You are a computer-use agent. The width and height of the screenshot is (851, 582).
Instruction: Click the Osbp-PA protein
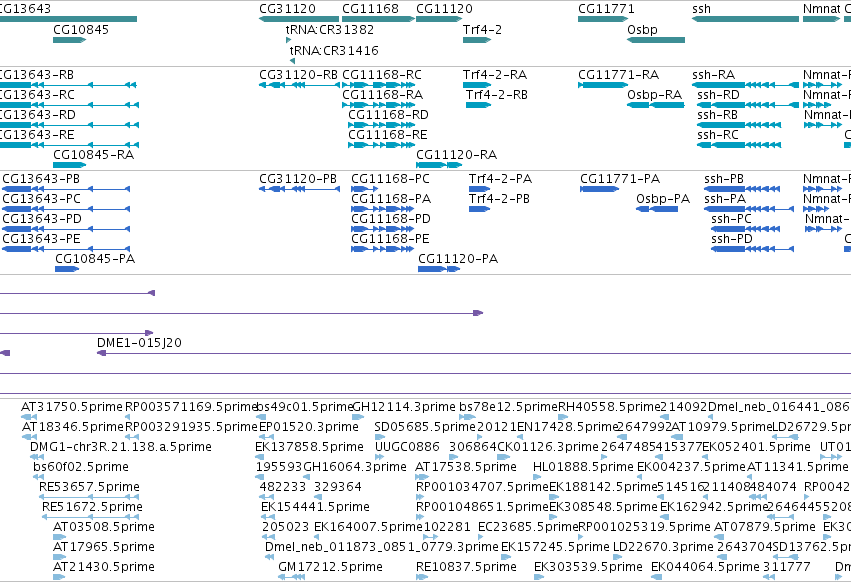pyautogui.click(x=657, y=209)
